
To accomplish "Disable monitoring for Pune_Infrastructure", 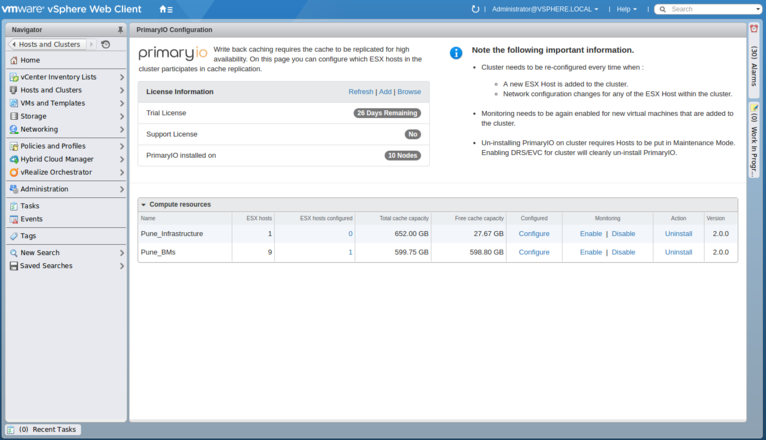I will [x=623, y=234].
